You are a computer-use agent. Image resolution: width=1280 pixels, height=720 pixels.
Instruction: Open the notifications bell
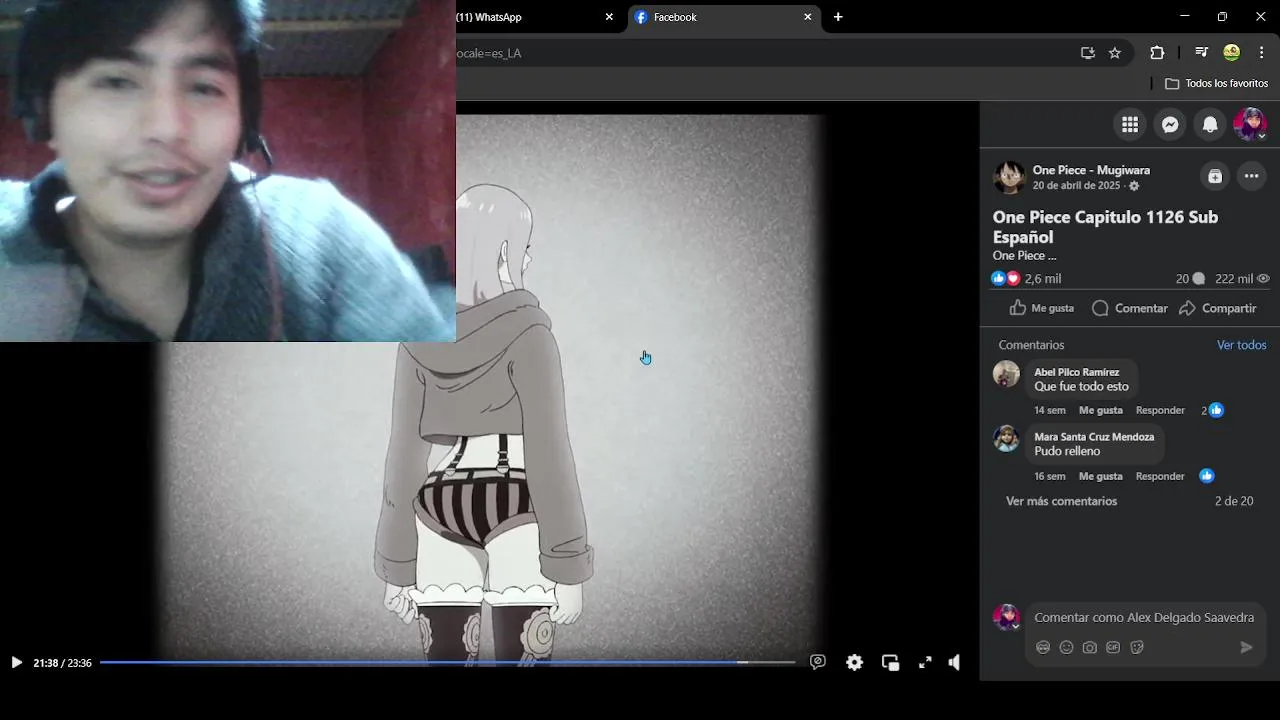pos(1210,125)
